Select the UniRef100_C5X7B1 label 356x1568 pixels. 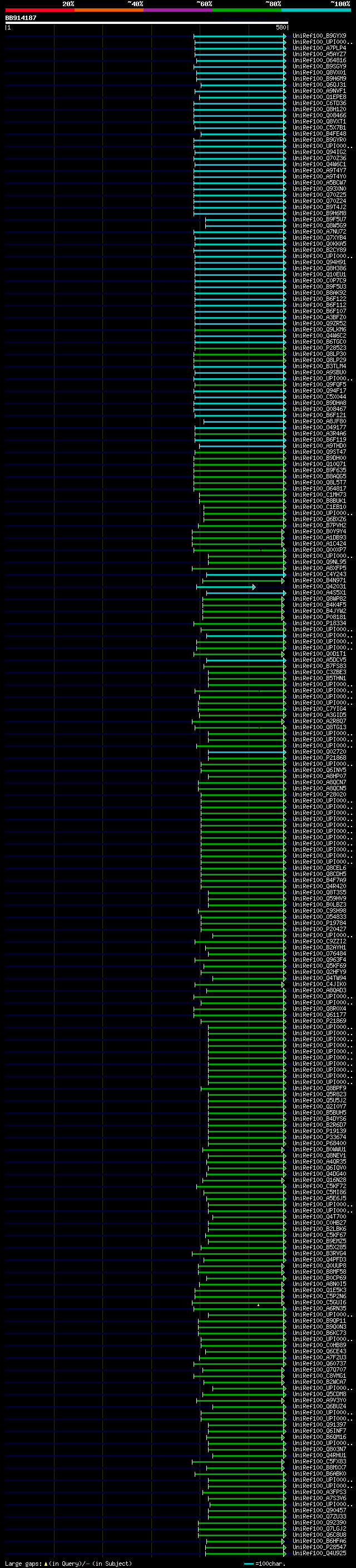[319, 127]
